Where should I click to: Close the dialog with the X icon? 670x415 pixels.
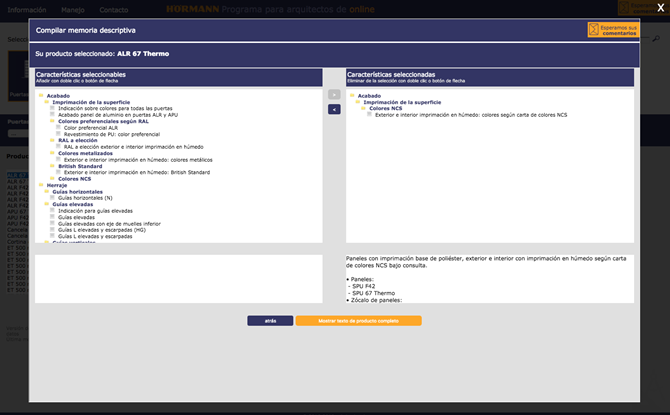click(659, 7)
